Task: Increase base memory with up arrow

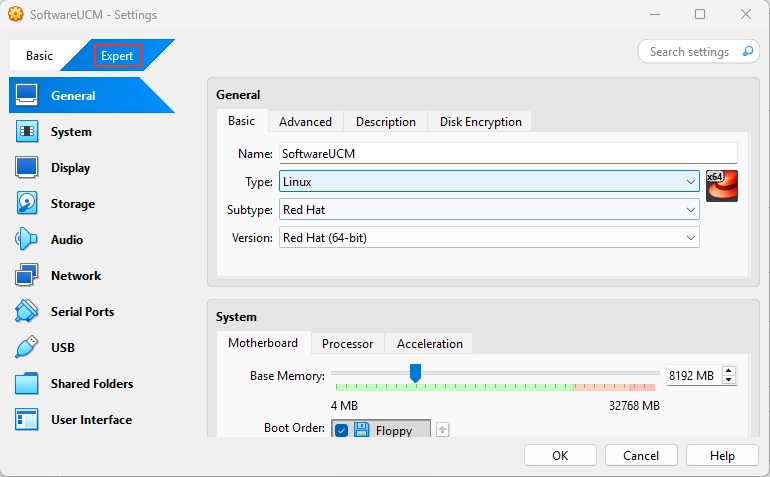Action: point(729,371)
